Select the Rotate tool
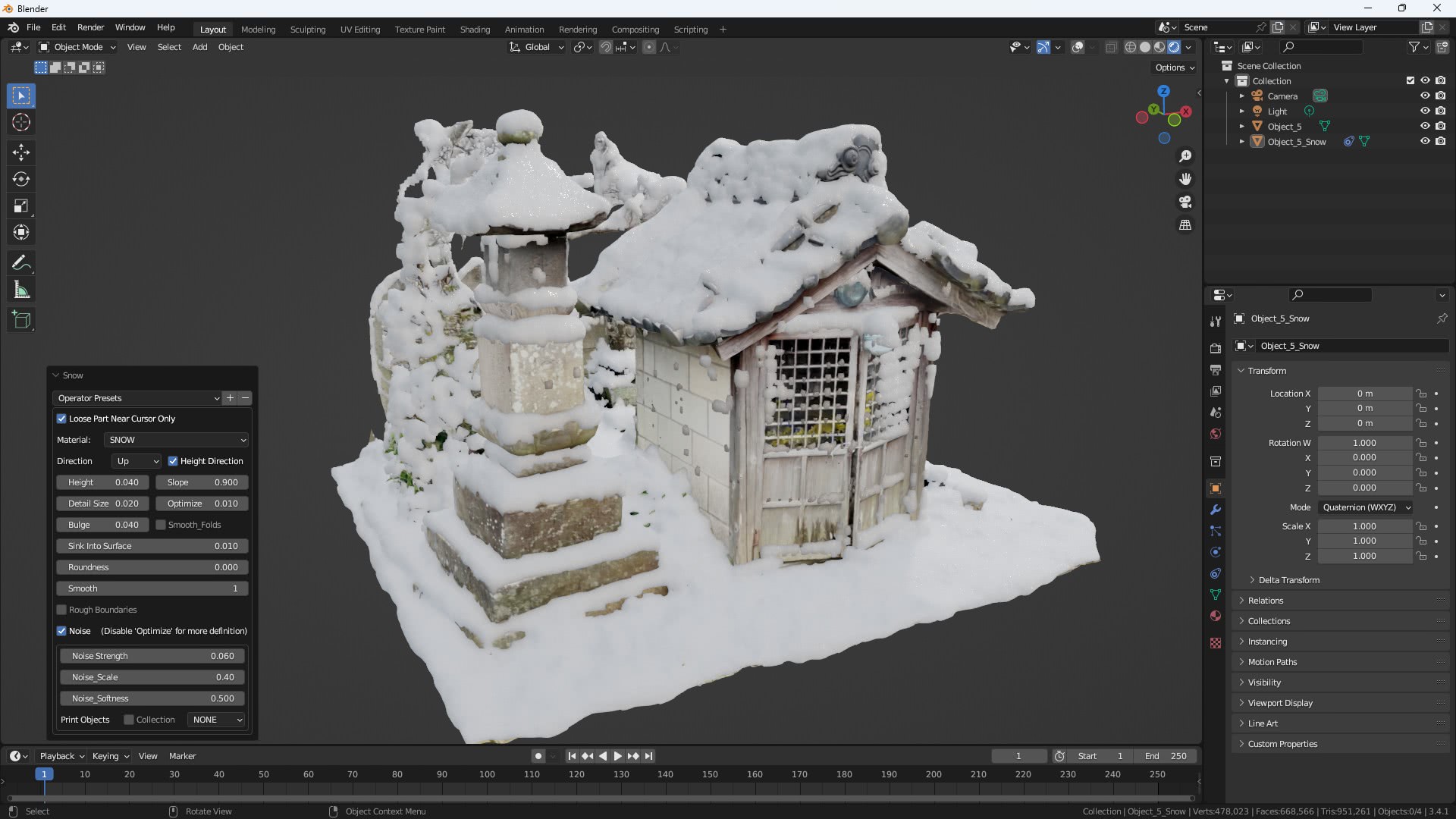Image resolution: width=1456 pixels, height=819 pixels. click(21, 179)
